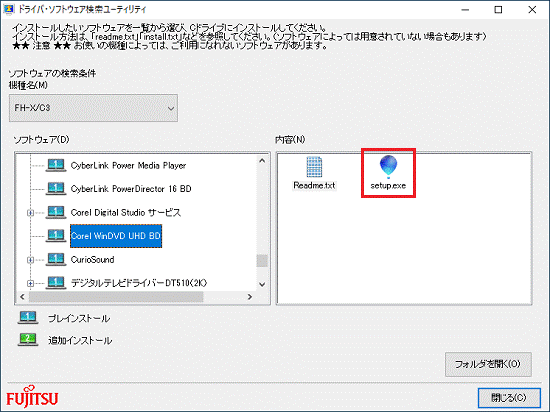
Task: Click the laptop icon beside Corel Digital Studio サービス
Action: click(56, 212)
